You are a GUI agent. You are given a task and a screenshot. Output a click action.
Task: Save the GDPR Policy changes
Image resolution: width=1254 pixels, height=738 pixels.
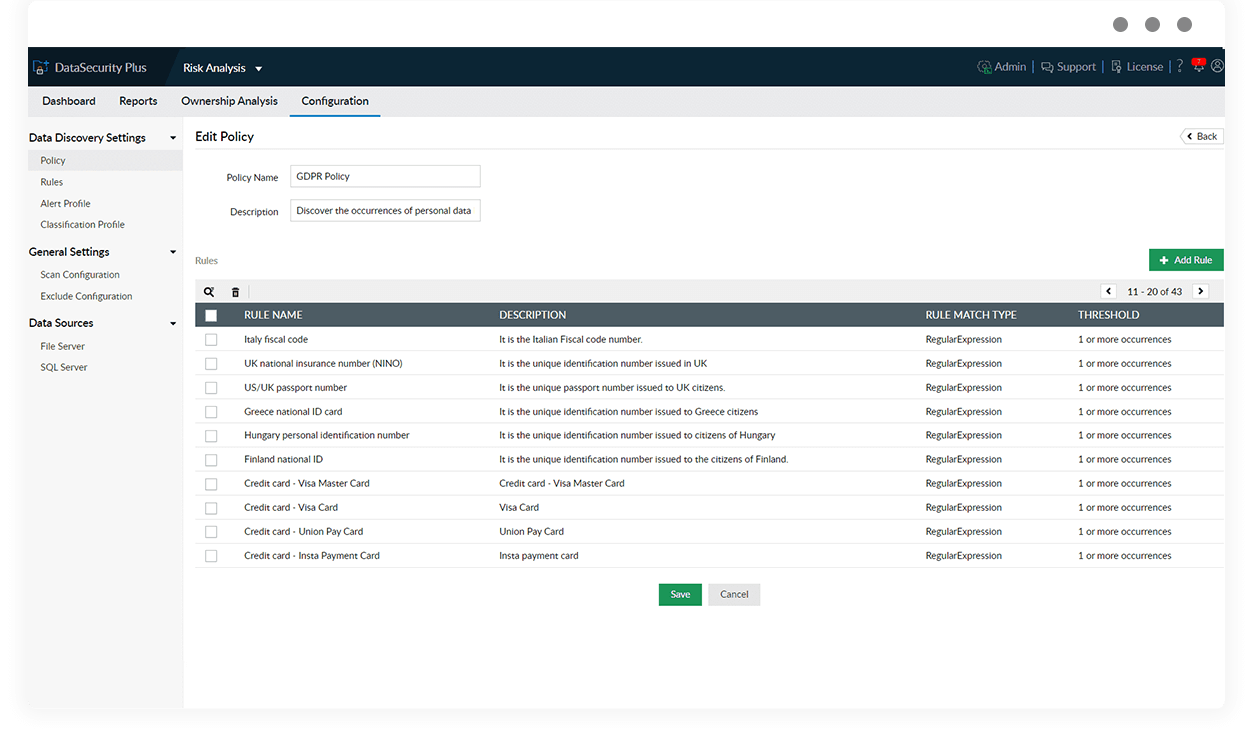(680, 594)
